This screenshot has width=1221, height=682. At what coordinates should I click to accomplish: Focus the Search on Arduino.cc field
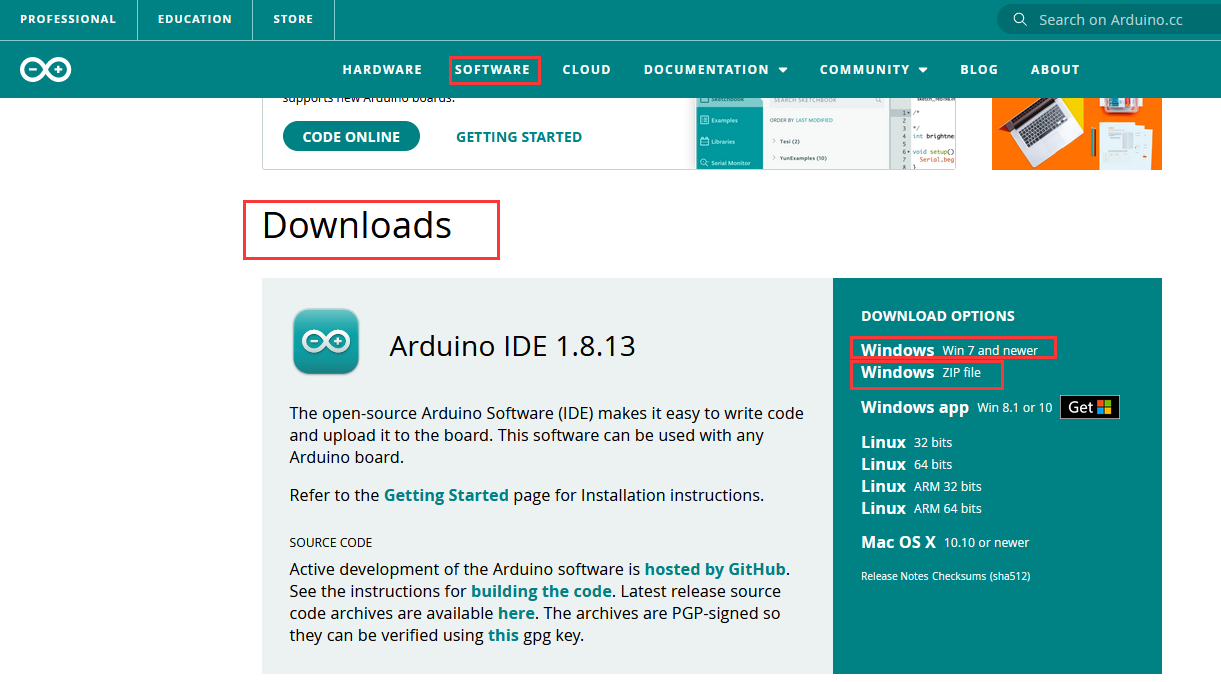coord(1110,19)
